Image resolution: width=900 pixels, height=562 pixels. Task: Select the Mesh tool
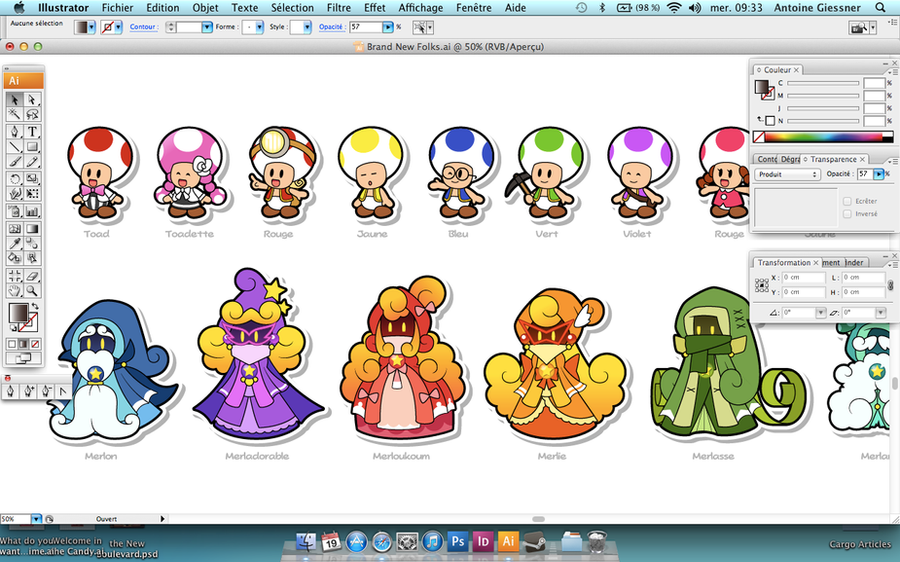pos(14,228)
